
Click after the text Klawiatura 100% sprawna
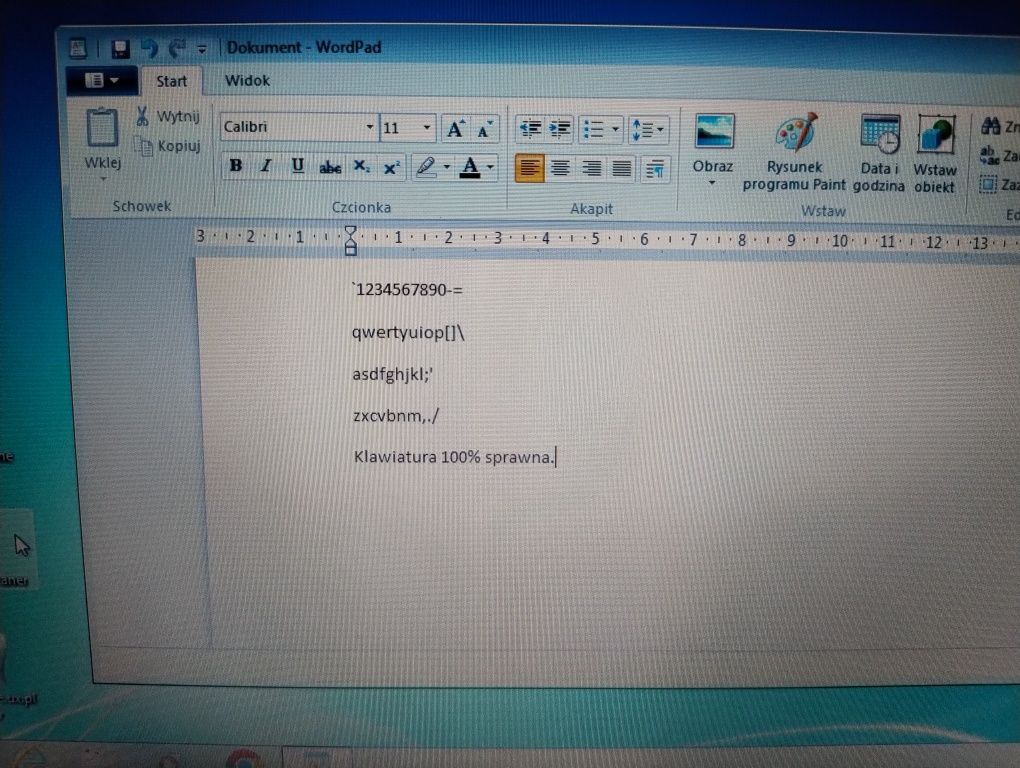click(x=557, y=457)
